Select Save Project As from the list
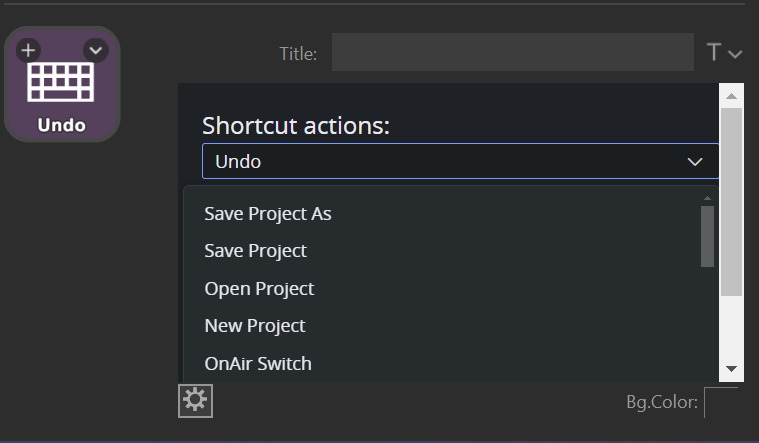This screenshot has width=759, height=443. pyautogui.click(x=268, y=213)
